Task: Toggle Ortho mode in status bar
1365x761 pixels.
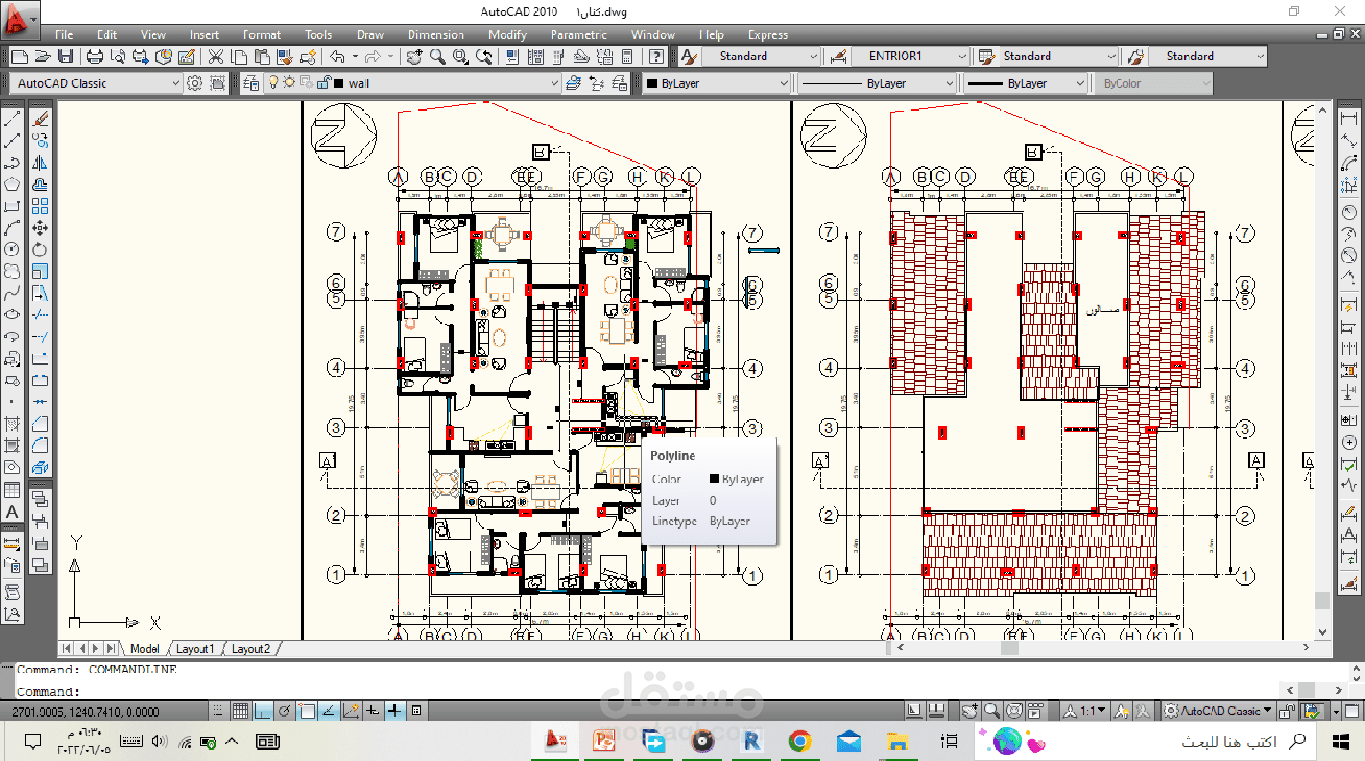Action: [x=262, y=711]
